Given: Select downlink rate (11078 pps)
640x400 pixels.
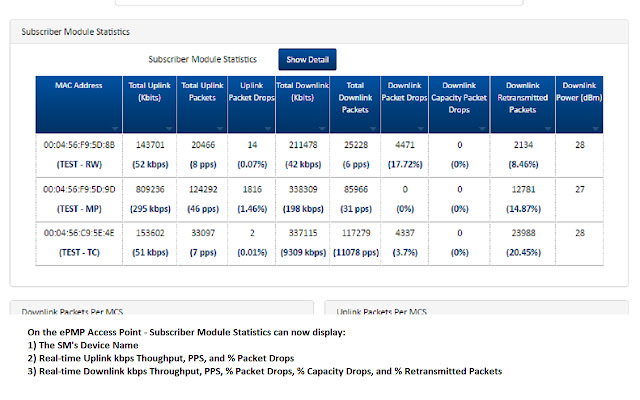Looking at the screenshot, I should [x=356, y=253].
